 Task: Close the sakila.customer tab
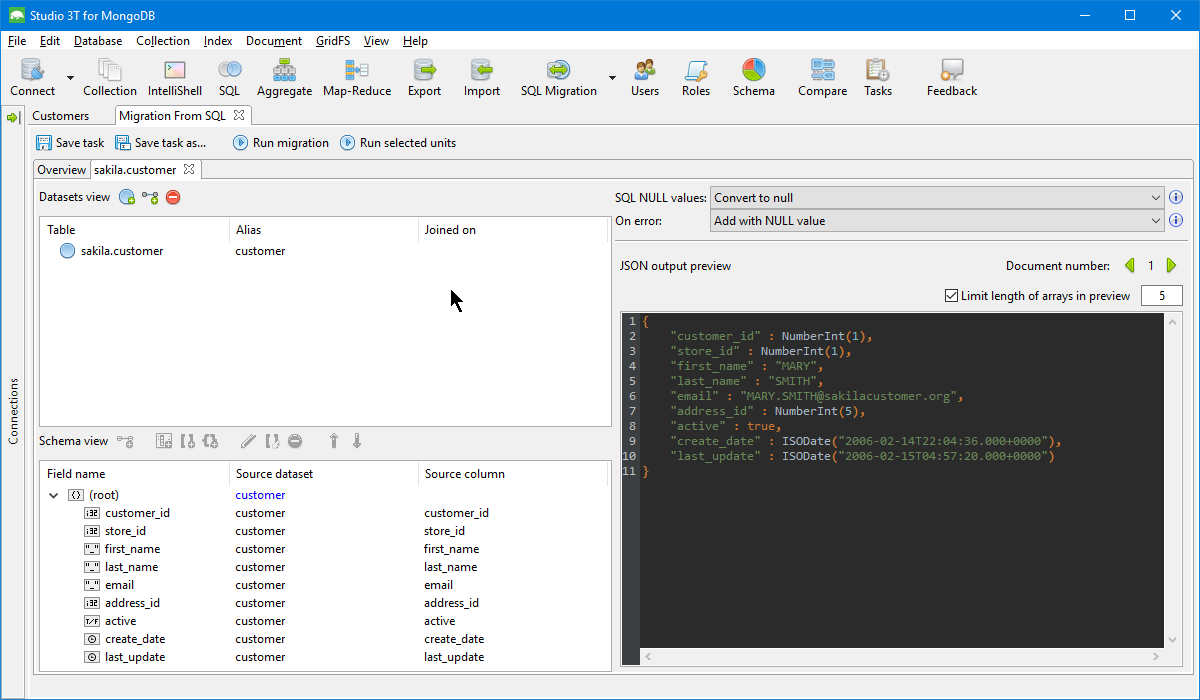pyautogui.click(x=189, y=169)
